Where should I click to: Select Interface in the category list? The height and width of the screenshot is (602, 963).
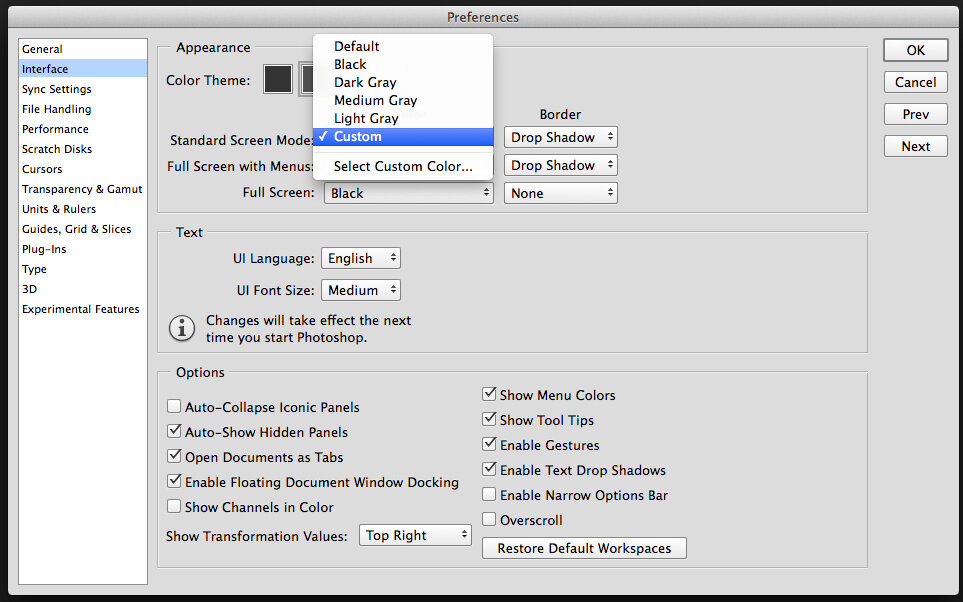(83, 69)
